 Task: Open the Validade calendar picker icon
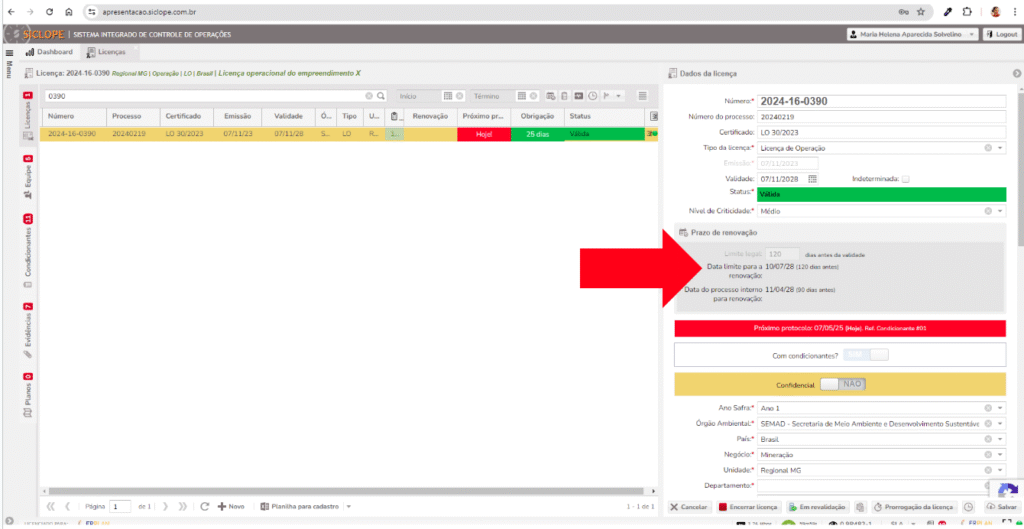coord(812,178)
